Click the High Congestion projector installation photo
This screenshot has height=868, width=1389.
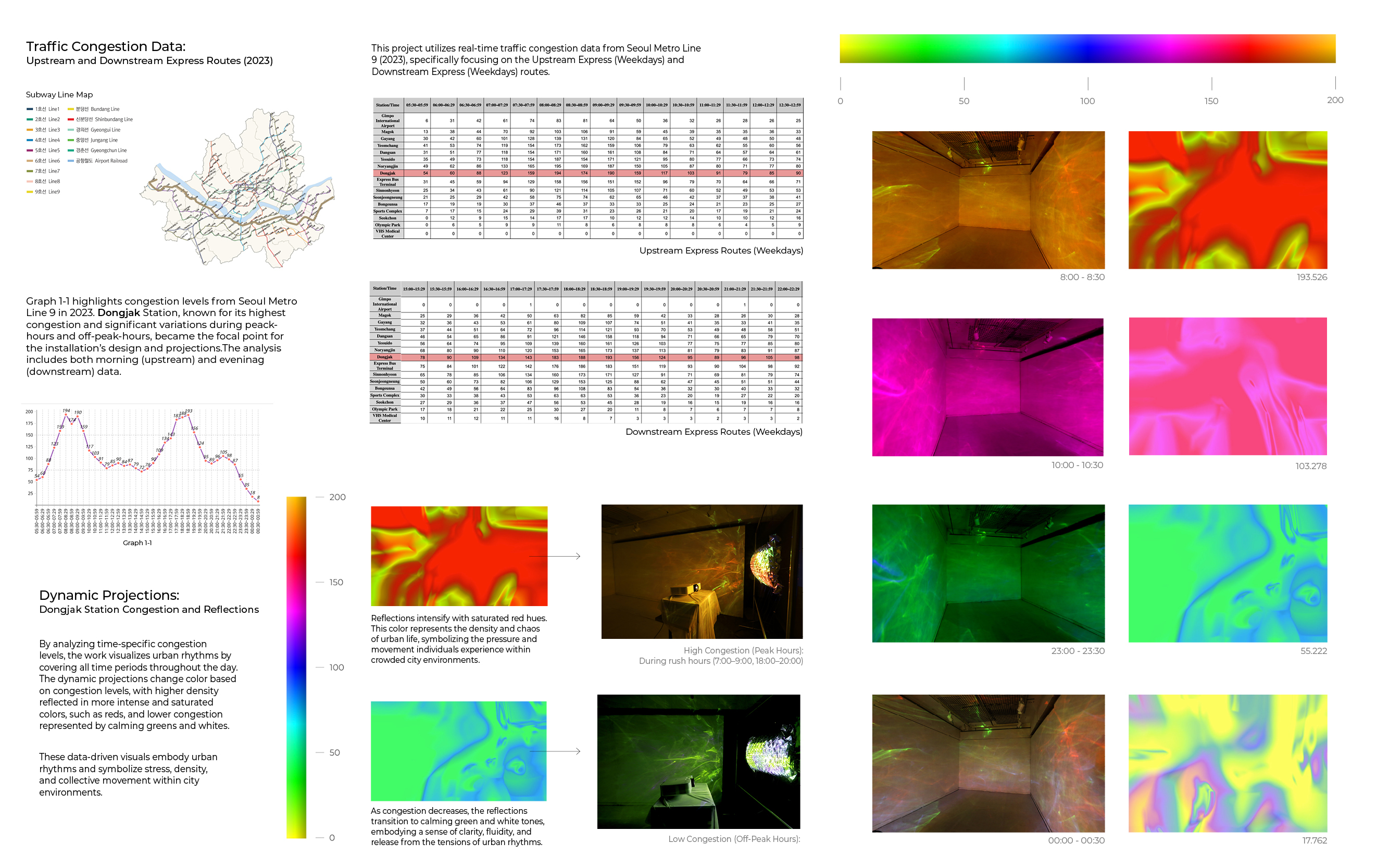click(702, 571)
